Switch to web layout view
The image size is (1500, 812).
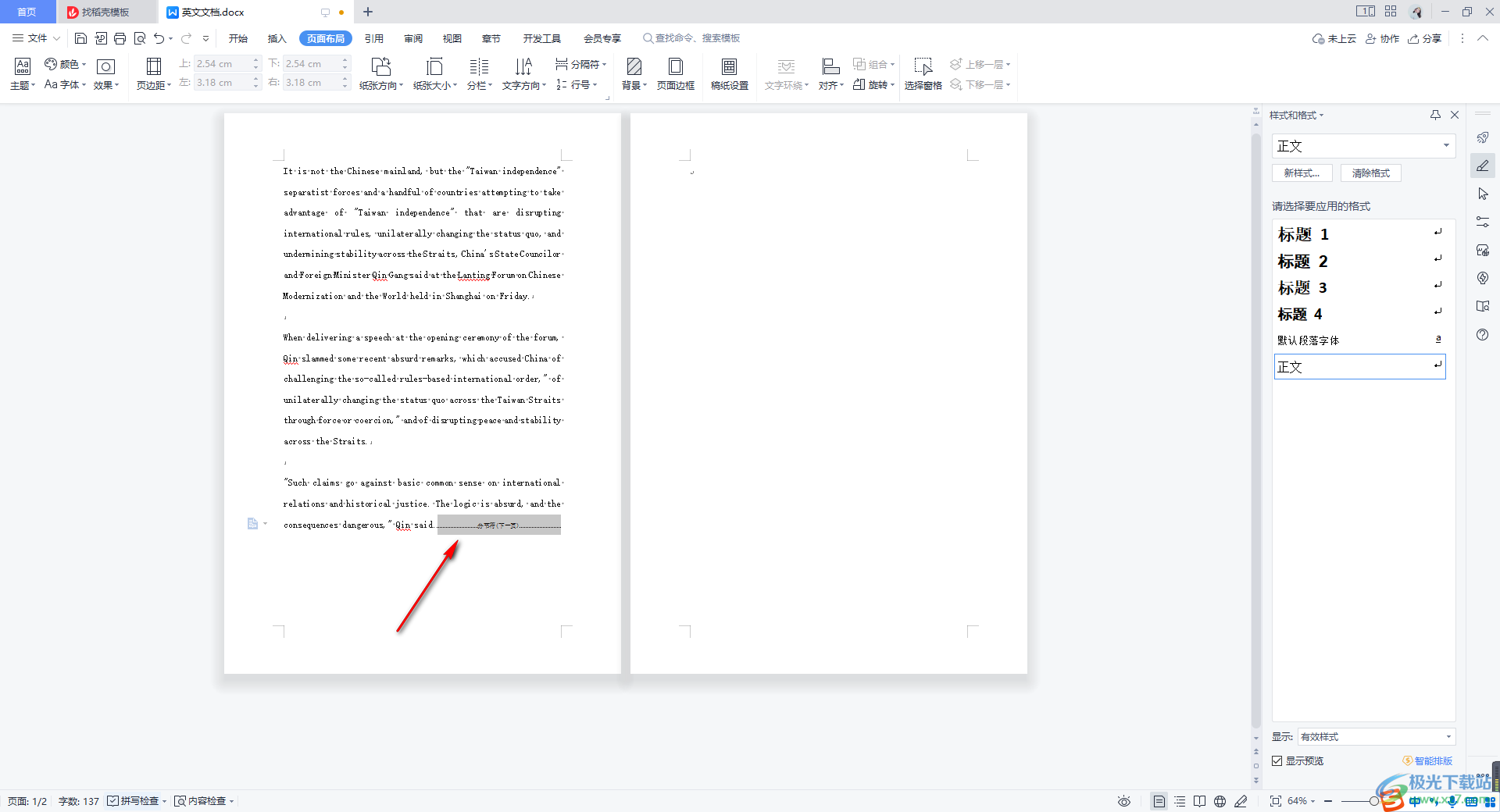point(1220,801)
